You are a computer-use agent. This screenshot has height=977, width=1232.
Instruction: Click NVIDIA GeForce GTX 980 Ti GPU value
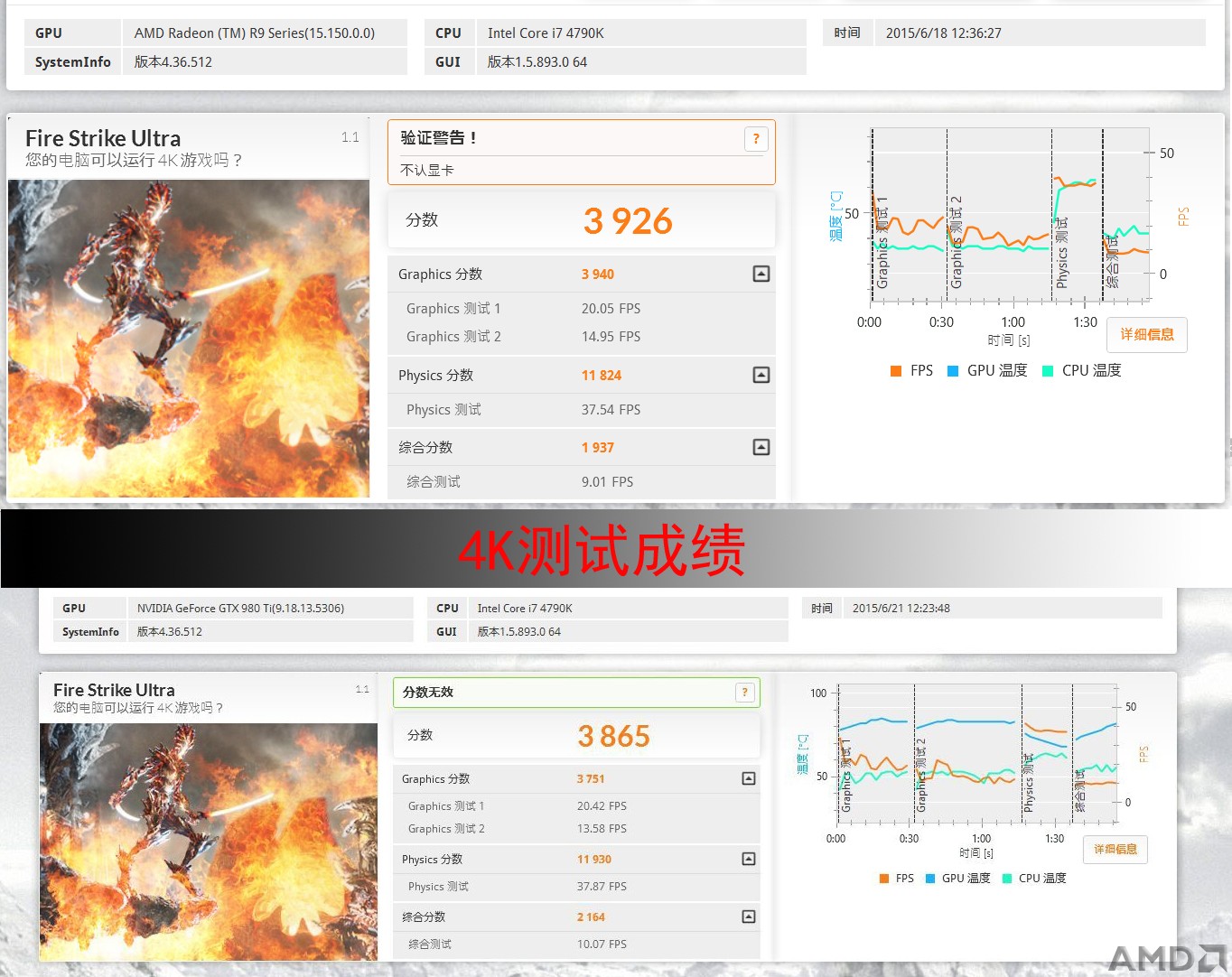pos(240,609)
